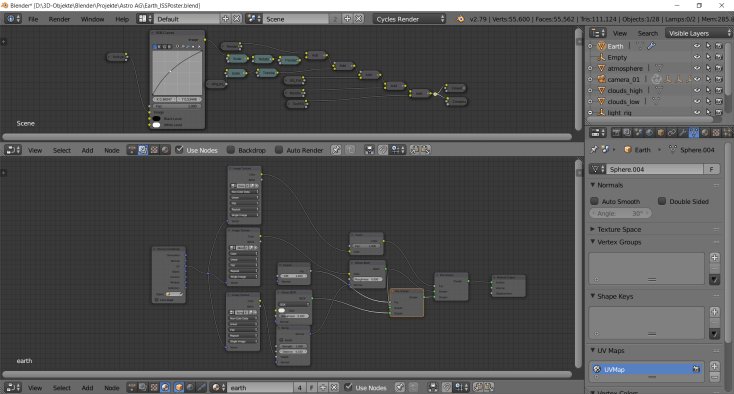This screenshot has width=734, height=394.
Task: Click the Earth object icon in outliner
Action: pos(602,46)
